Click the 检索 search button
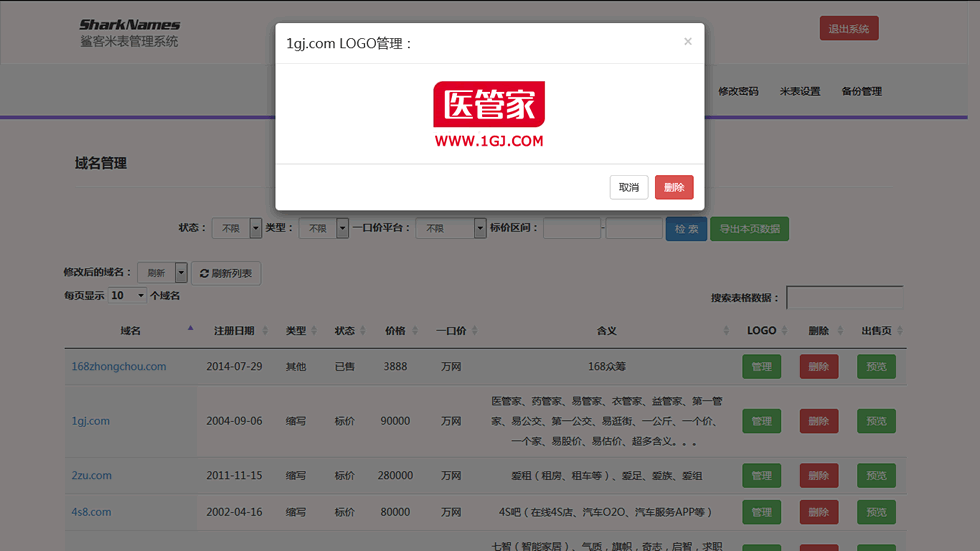 pyautogui.click(x=686, y=229)
